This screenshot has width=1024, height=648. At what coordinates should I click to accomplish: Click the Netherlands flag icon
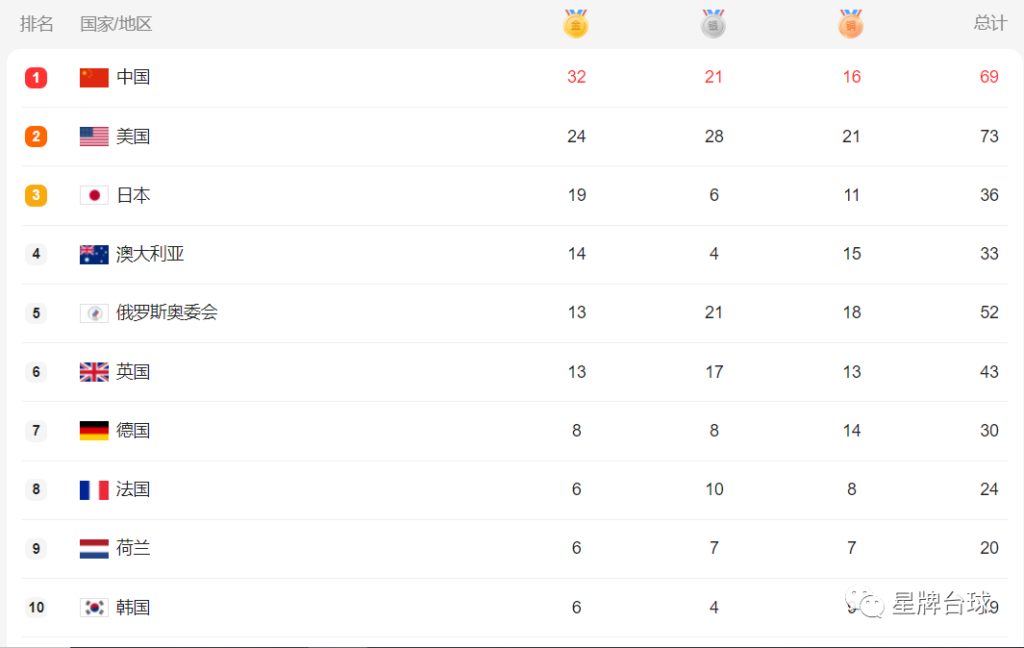pos(94,548)
